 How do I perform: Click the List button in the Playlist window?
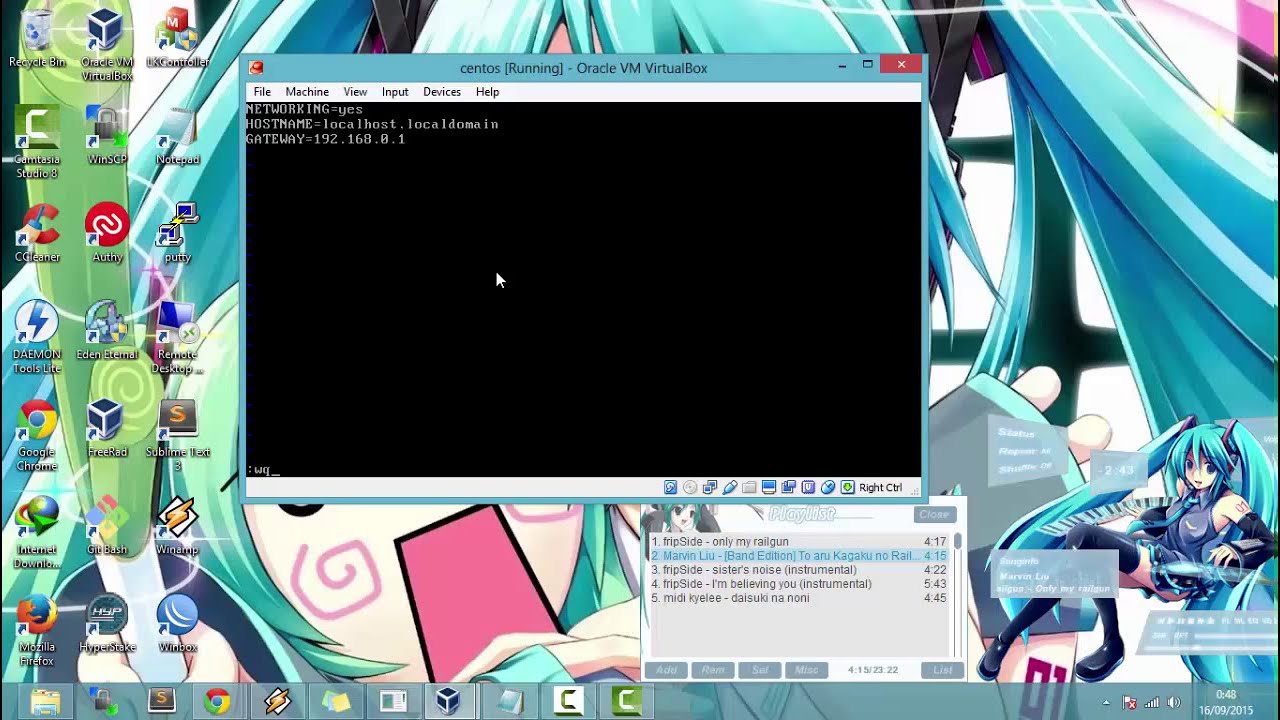point(943,670)
